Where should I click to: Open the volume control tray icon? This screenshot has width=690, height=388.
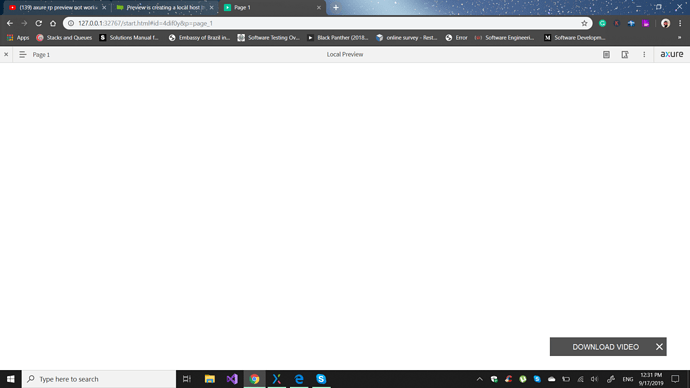[595, 379]
